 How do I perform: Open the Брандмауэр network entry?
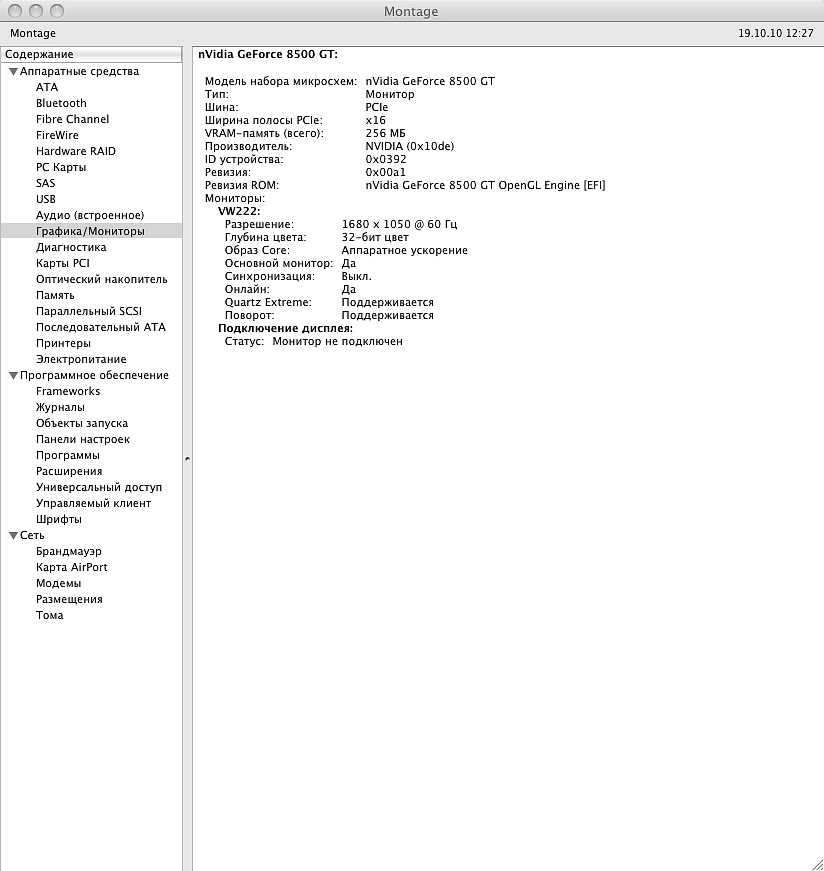point(69,552)
